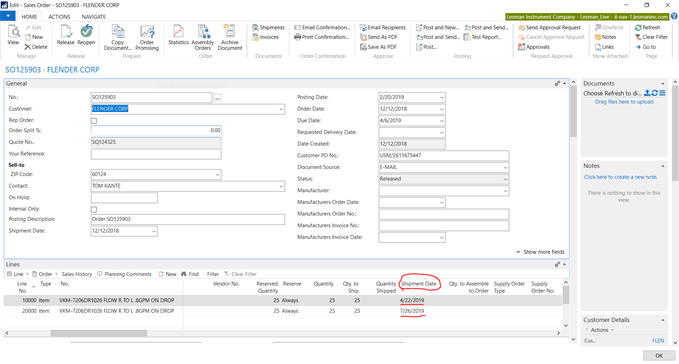Click Post and New
The height and width of the screenshot is (364, 679).
pos(437,27)
